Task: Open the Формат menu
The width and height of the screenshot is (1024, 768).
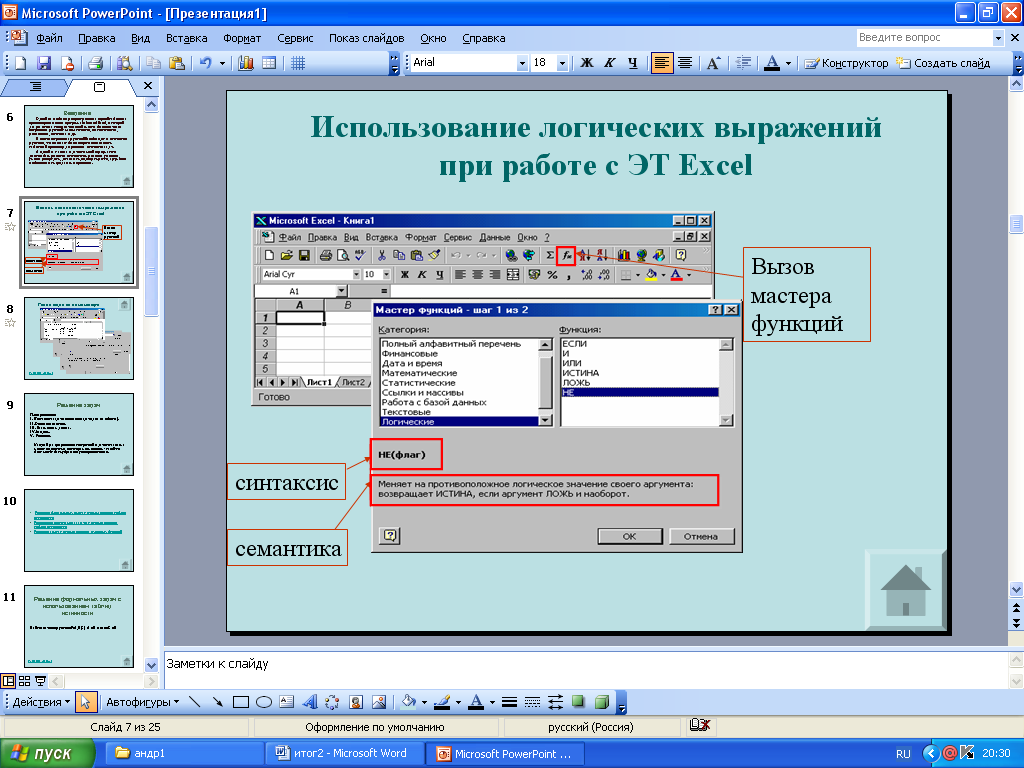Action: [242, 38]
